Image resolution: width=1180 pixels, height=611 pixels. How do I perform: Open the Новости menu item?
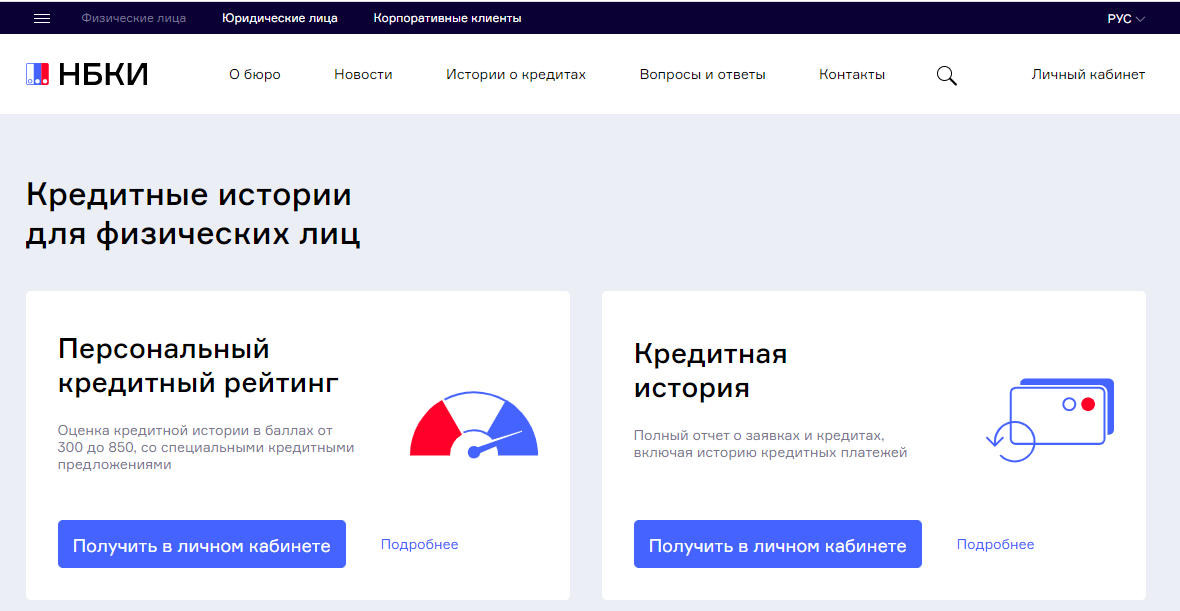pos(363,74)
